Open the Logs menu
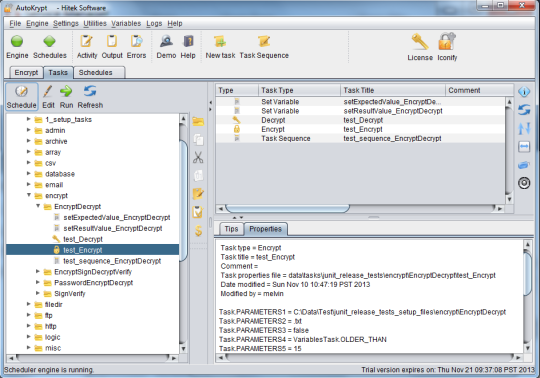This screenshot has height=378, width=540. (x=154, y=23)
